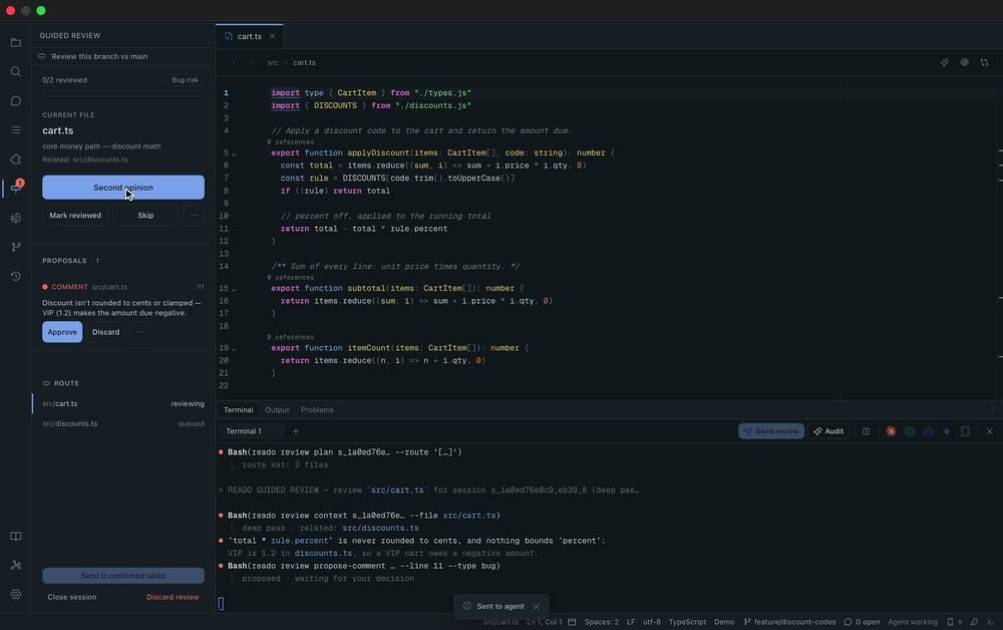
Task: Click the Bug risk tag
Action: tap(185, 80)
